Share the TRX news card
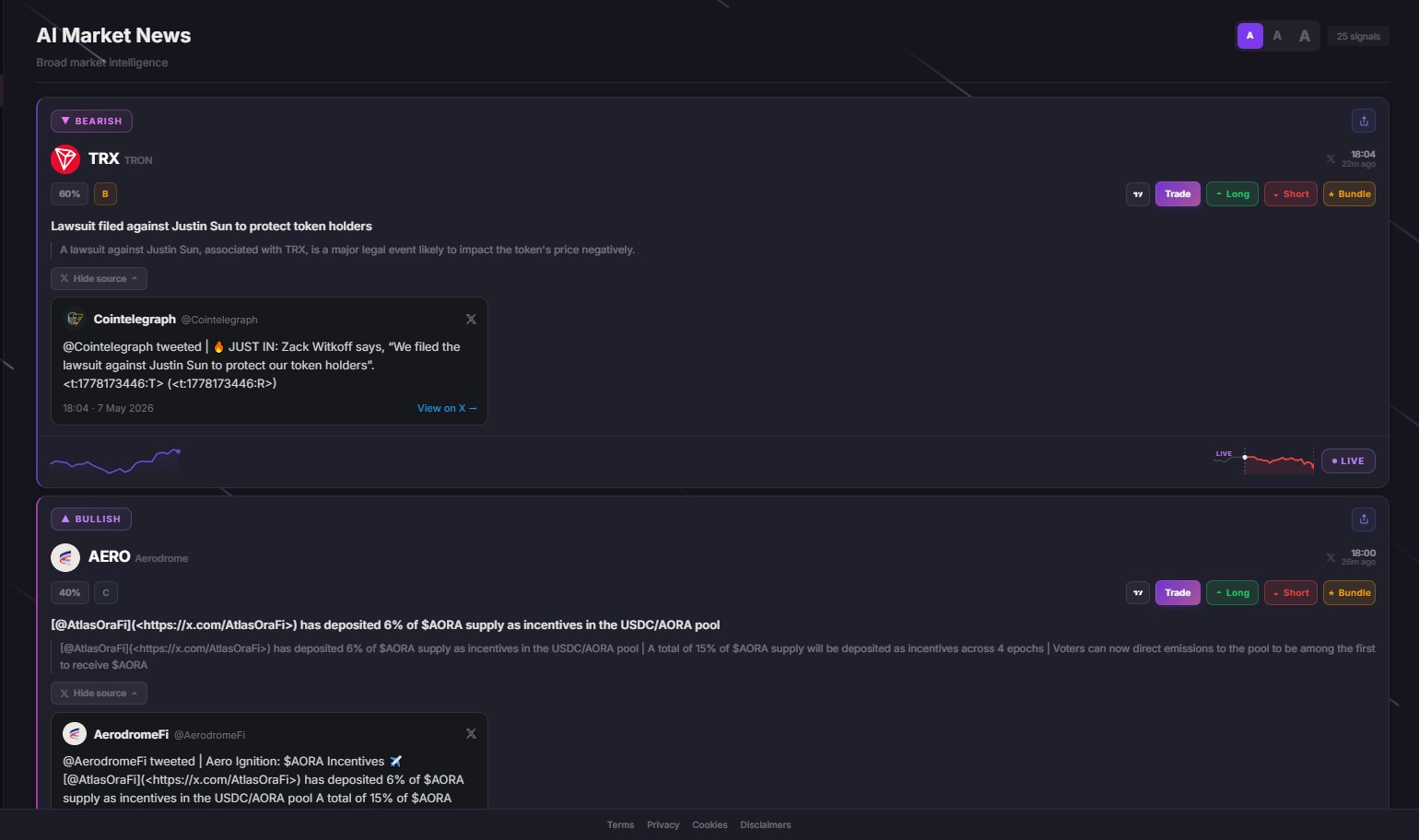This screenshot has width=1419, height=840. pyautogui.click(x=1364, y=121)
